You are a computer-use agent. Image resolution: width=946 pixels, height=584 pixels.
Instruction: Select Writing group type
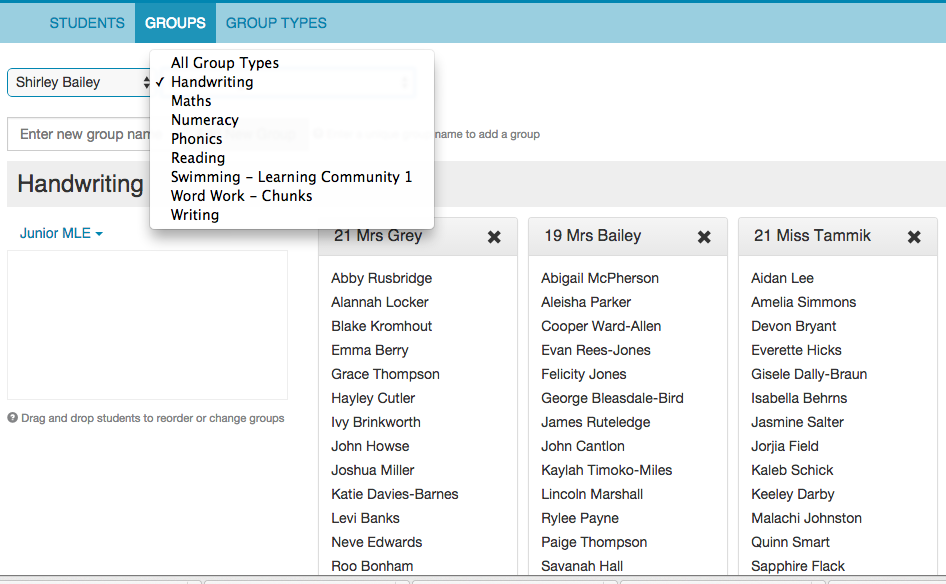tap(195, 215)
